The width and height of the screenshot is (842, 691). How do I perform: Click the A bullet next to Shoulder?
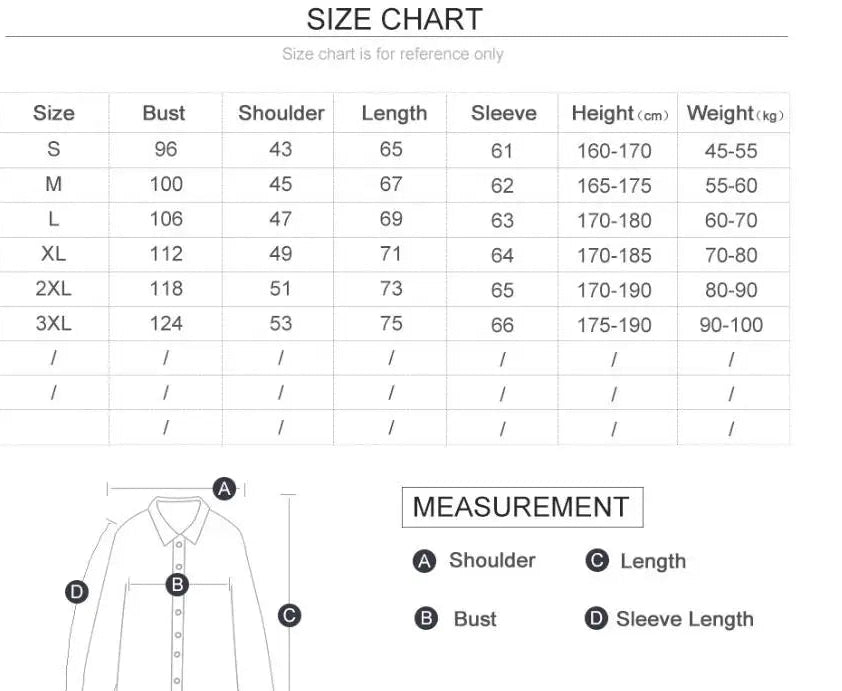(x=424, y=562)
